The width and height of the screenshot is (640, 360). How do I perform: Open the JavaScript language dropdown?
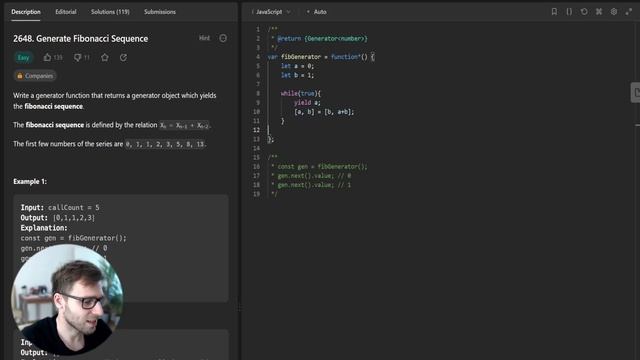pos(271,12)
